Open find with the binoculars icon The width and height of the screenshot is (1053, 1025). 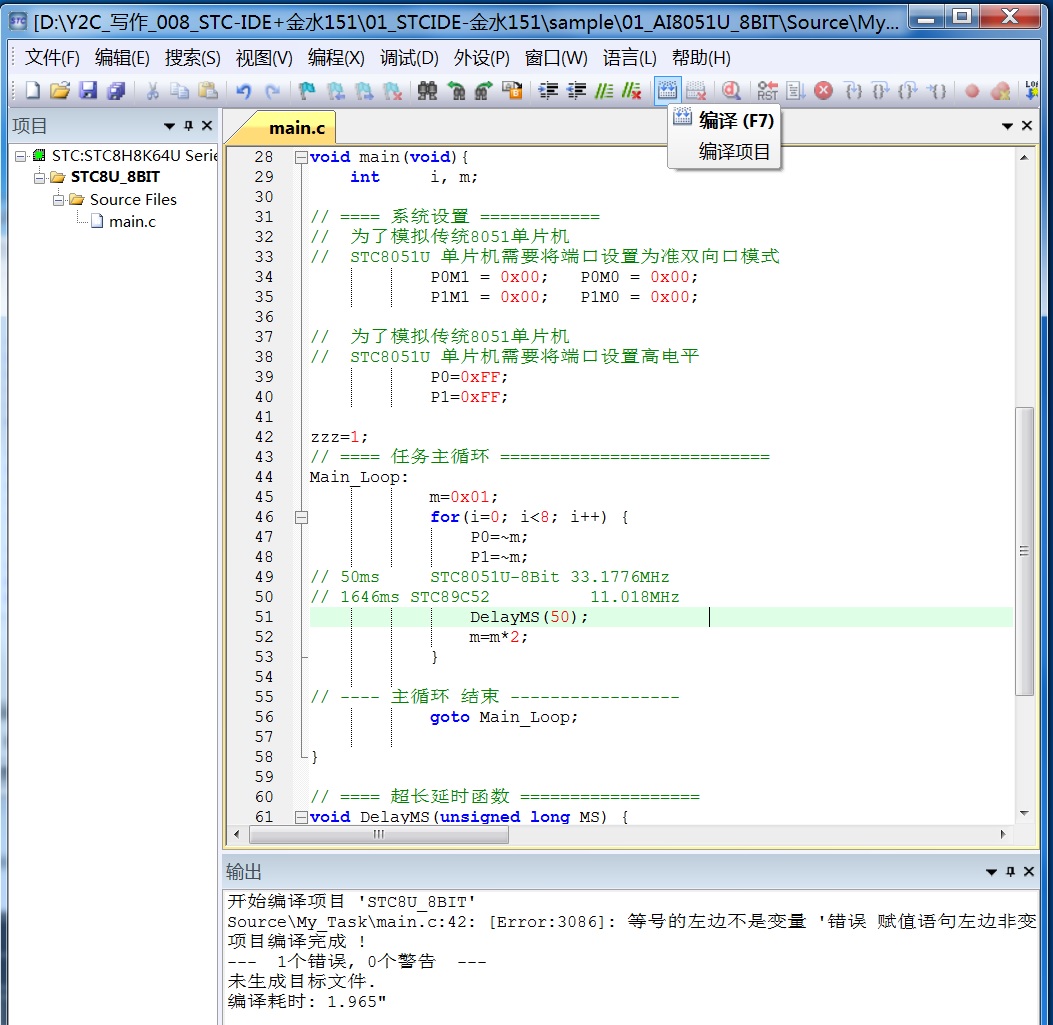(427, 90)
